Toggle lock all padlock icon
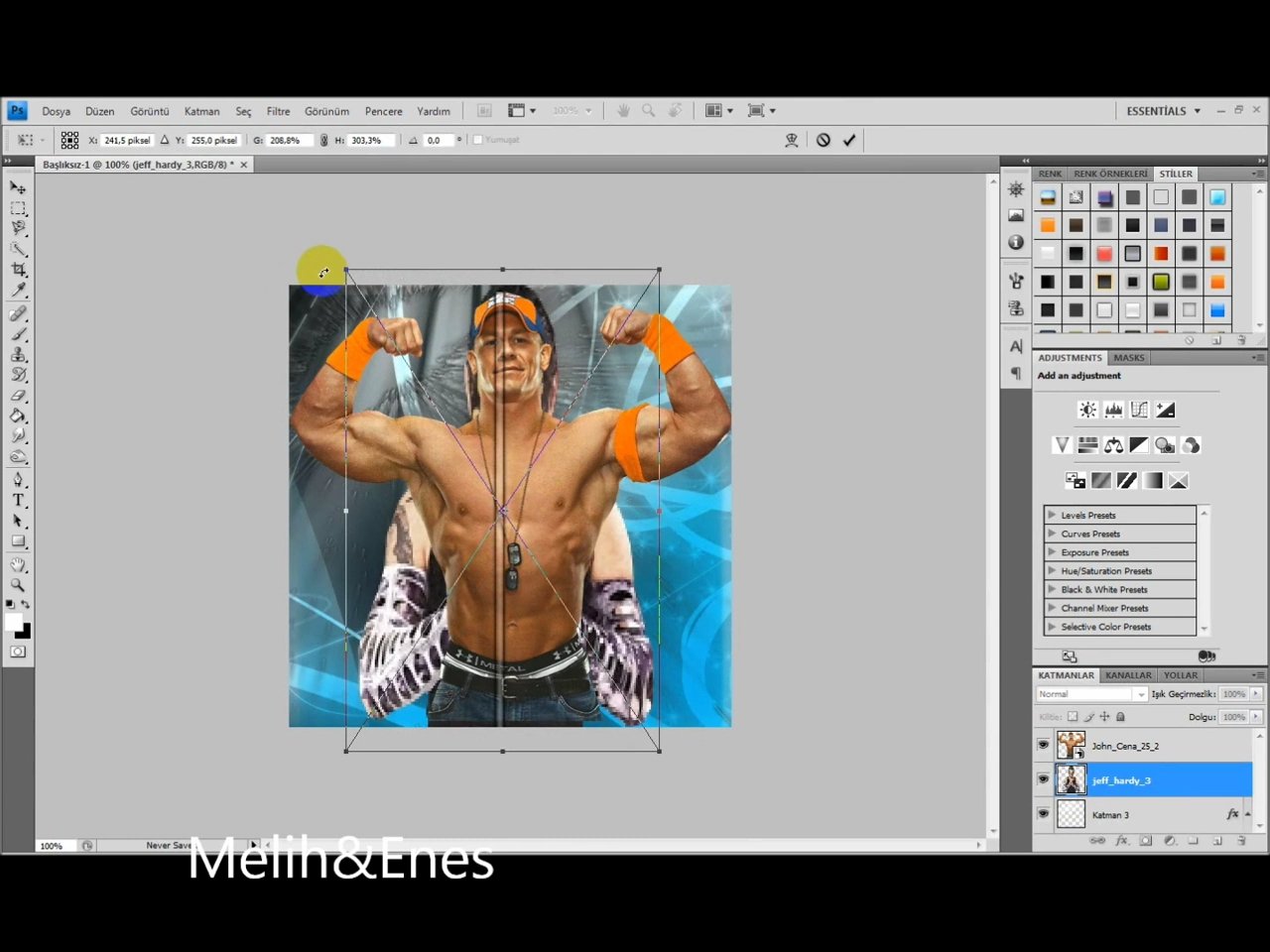Screen dimensions: 1270x952 pyautogui.click(x=1121, y=717)
